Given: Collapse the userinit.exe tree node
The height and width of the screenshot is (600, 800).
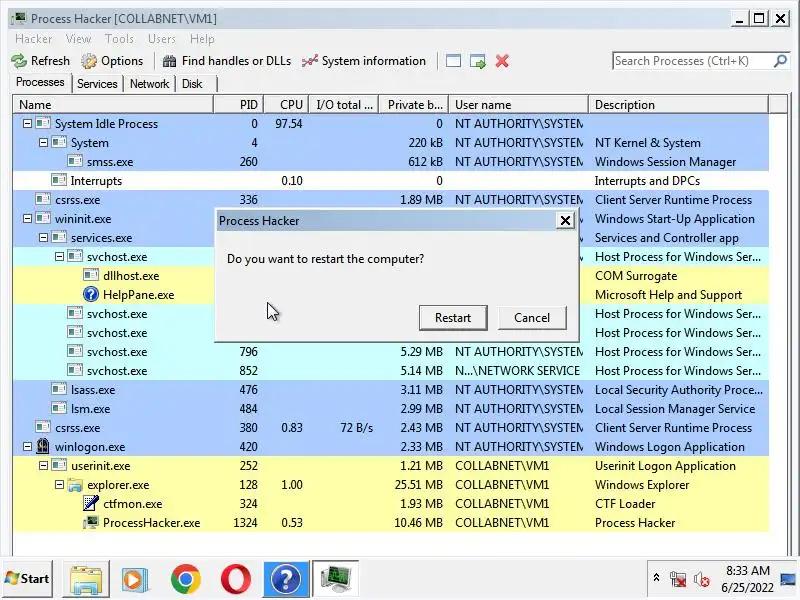Looking at the screenshot, I should pos(43,466).
